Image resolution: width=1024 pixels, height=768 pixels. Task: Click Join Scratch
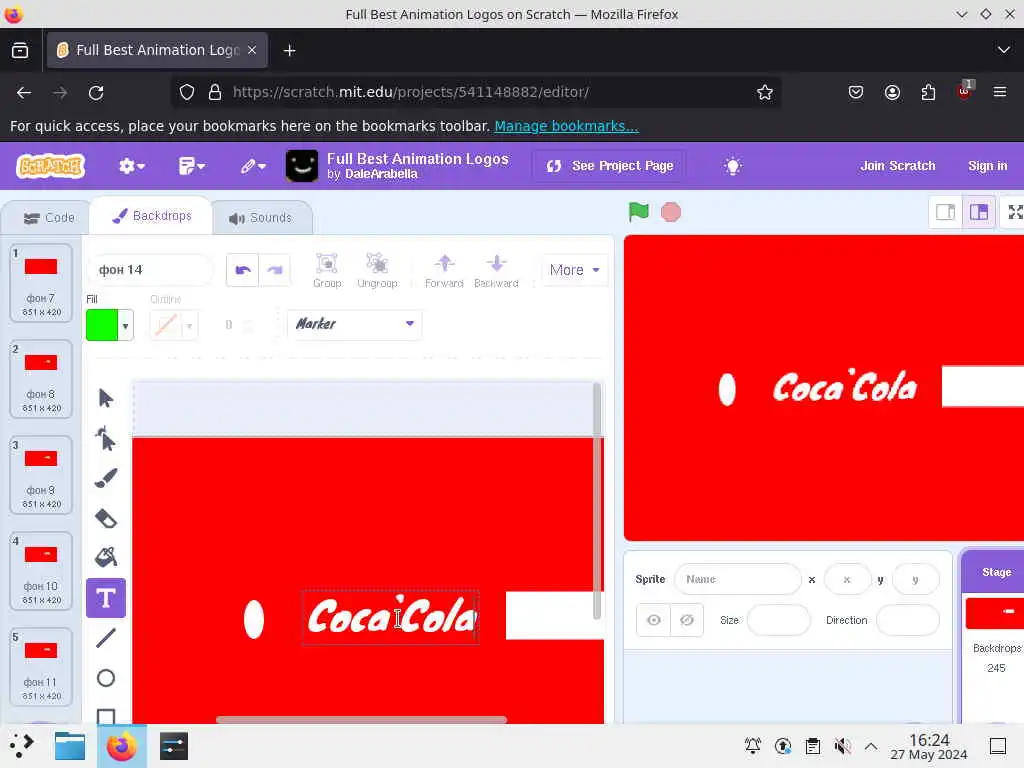pyautogui.click(x=897, y=166)
